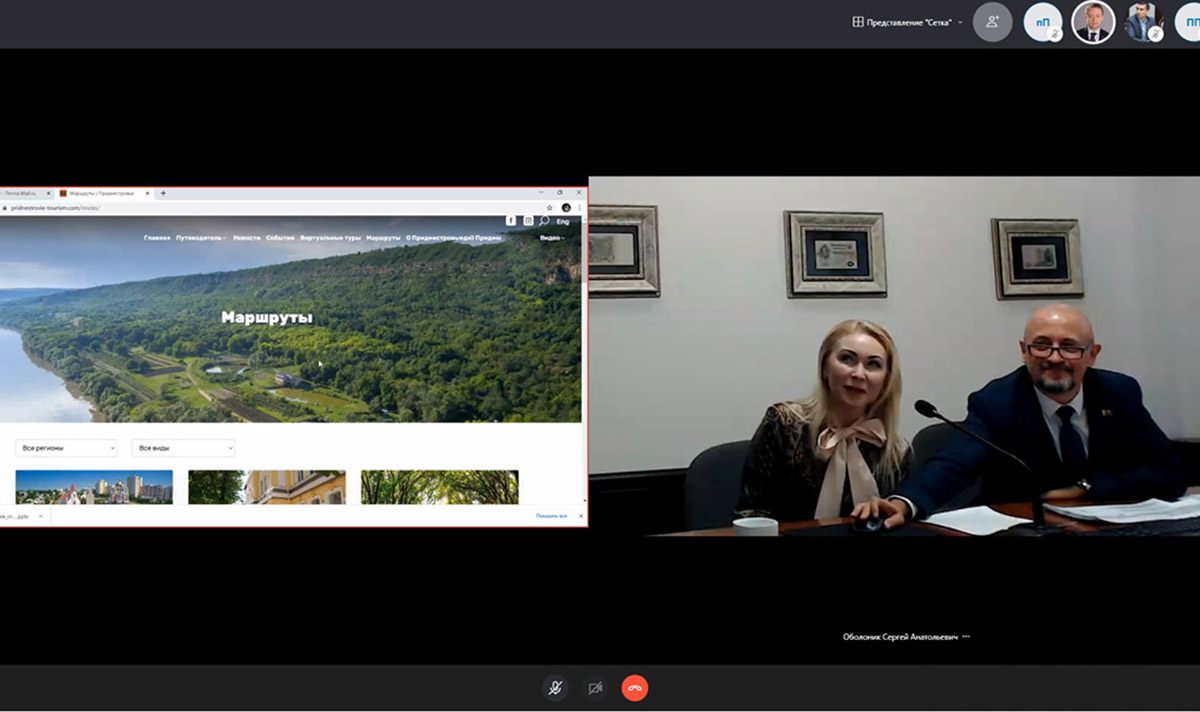1200x712 pixels.
Task: Click the Показать все downloads link
Action: pyautogui.click(x=551, y=516)
